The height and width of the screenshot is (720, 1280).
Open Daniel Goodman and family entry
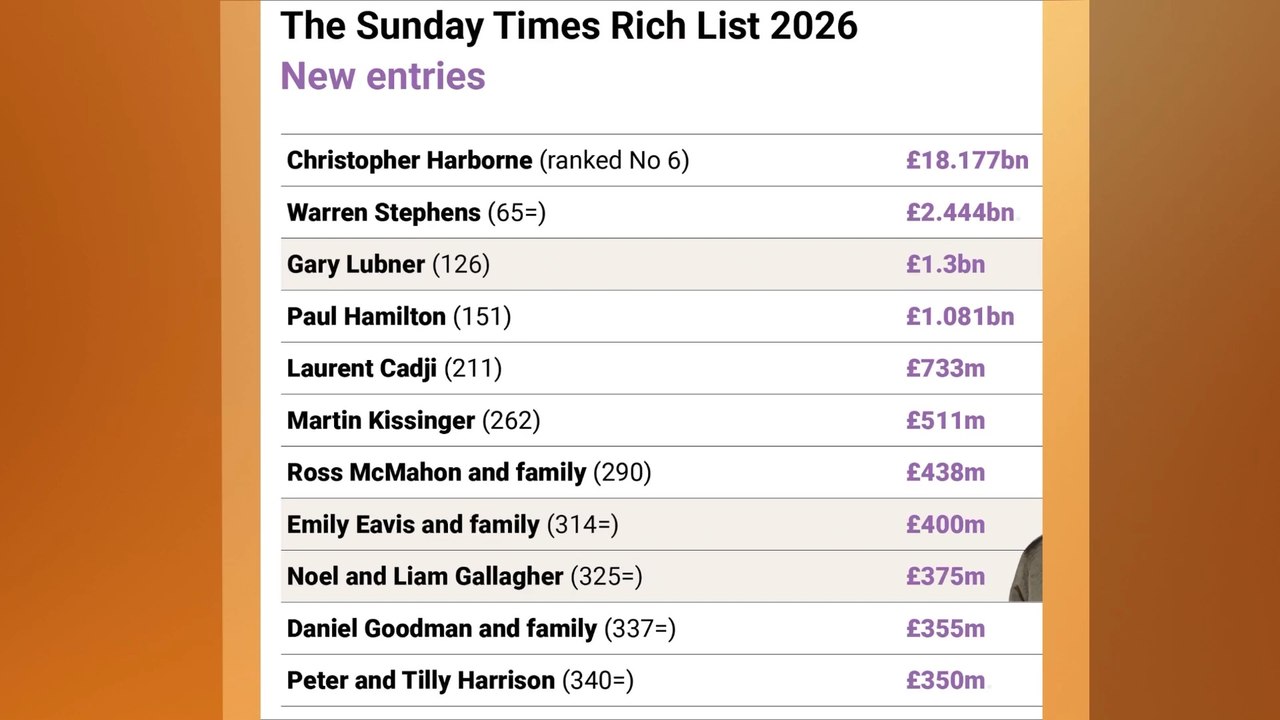pyautogui.click(x=661, y=628)
